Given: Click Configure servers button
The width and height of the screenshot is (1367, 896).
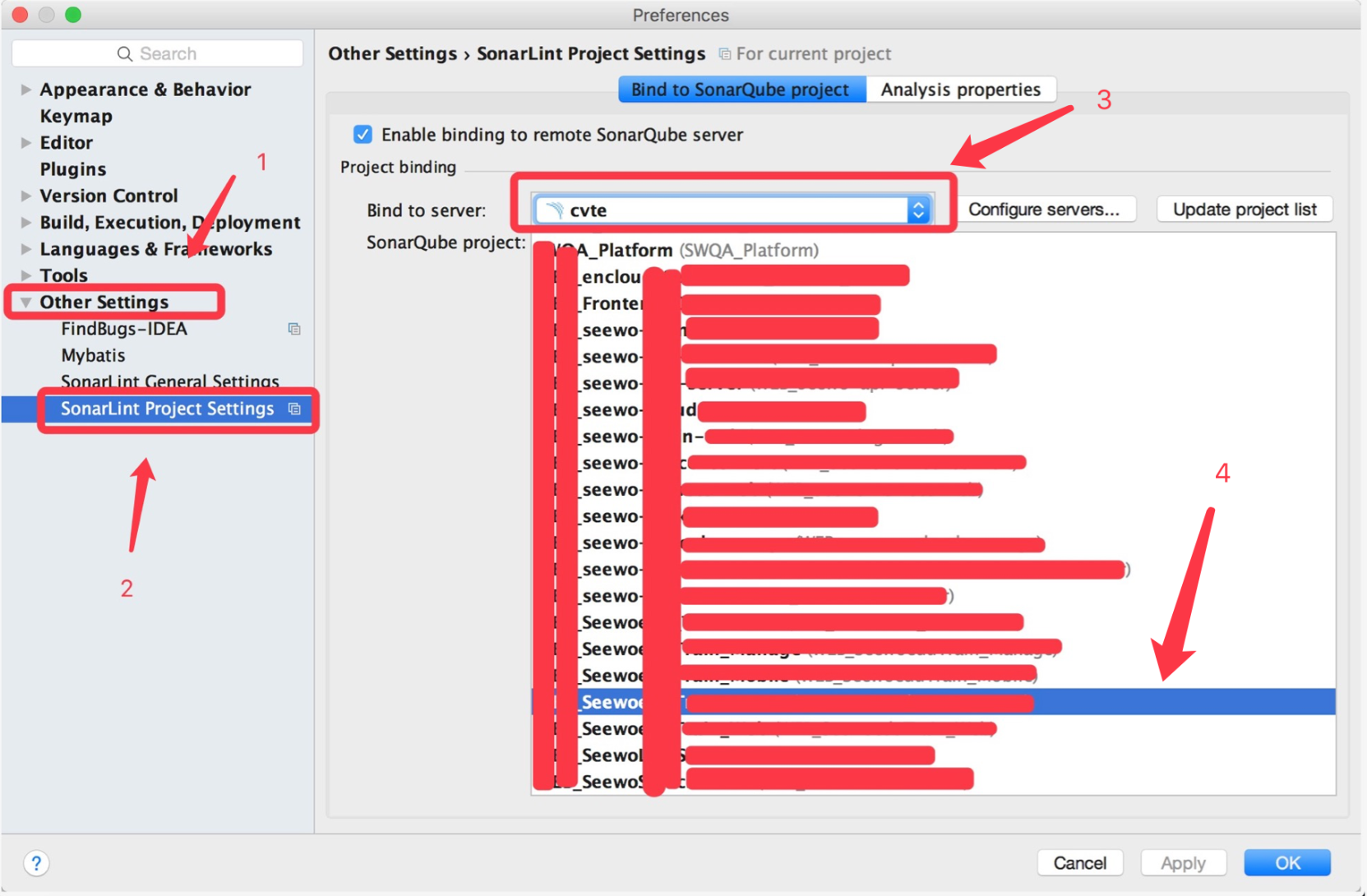Looking at the screenshot, I should click(x=1044, y=210).
